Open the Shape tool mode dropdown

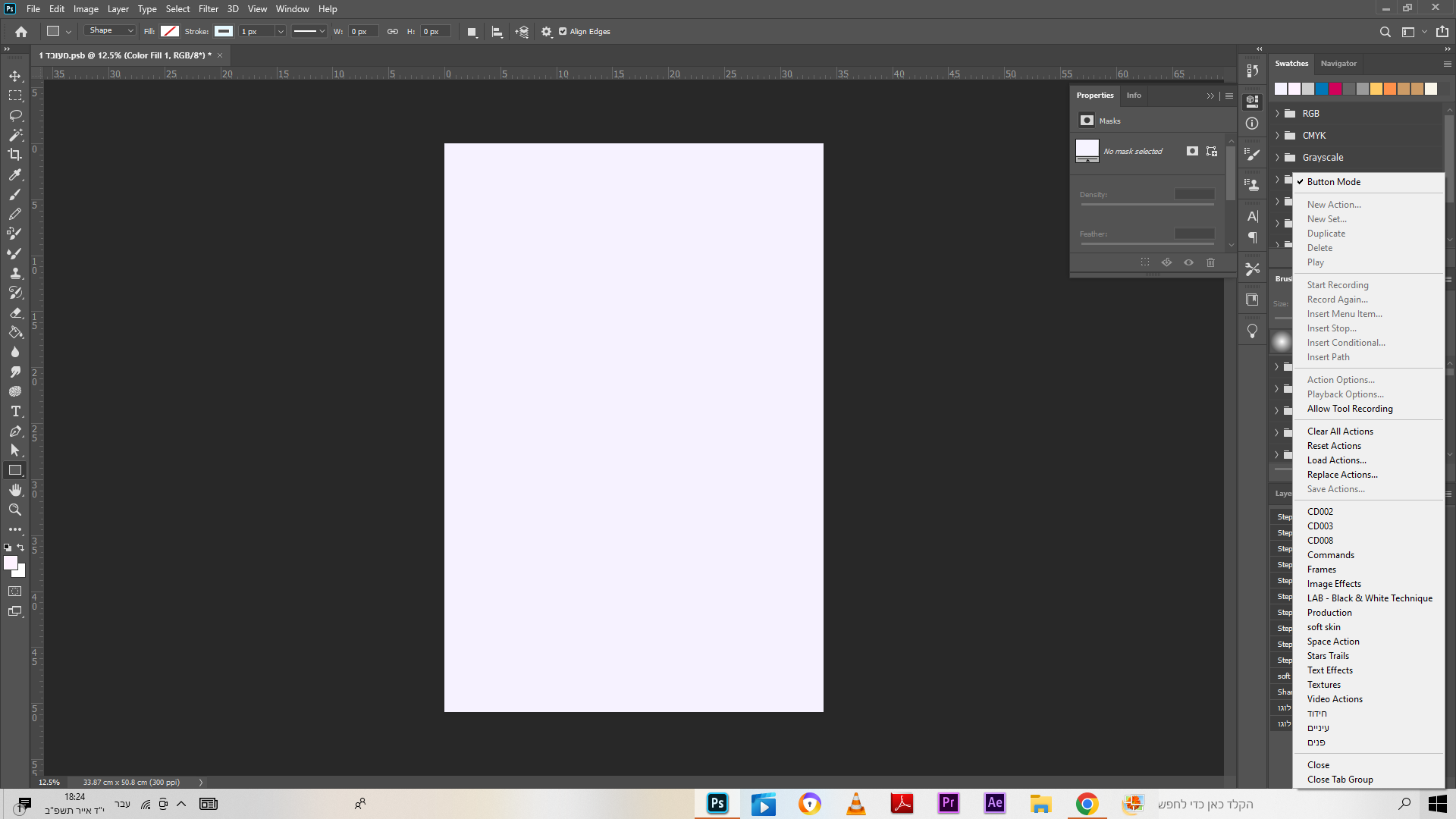click(x=111, y=31)
